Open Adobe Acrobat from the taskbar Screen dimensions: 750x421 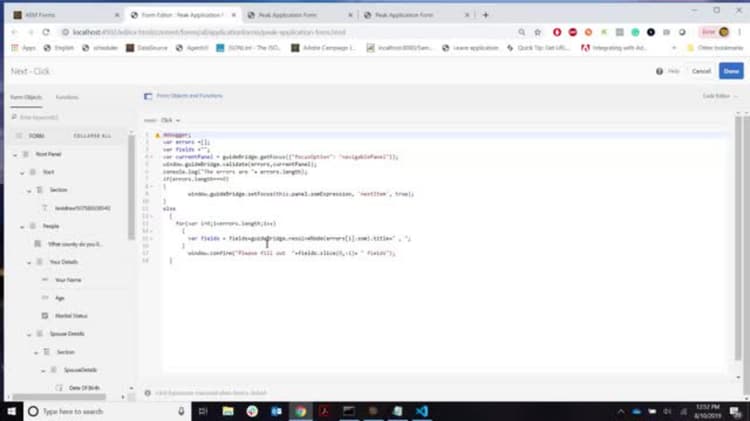tap(324, 411)
